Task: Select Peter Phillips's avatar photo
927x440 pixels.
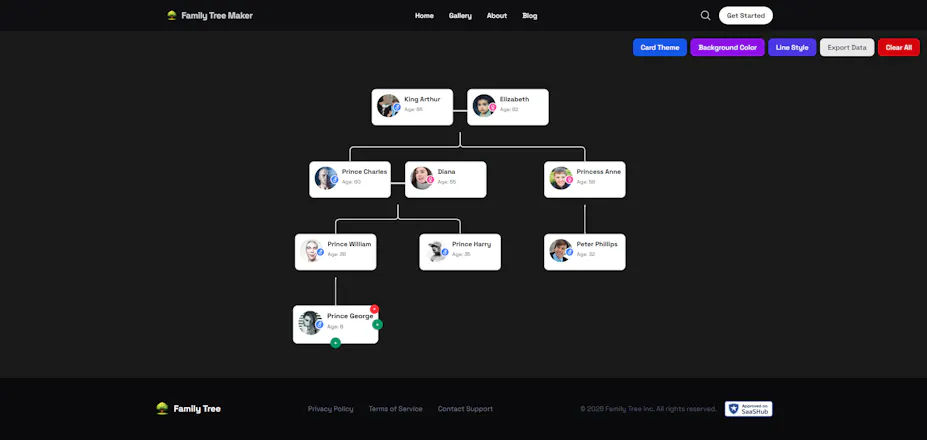Action: (560, 250)
